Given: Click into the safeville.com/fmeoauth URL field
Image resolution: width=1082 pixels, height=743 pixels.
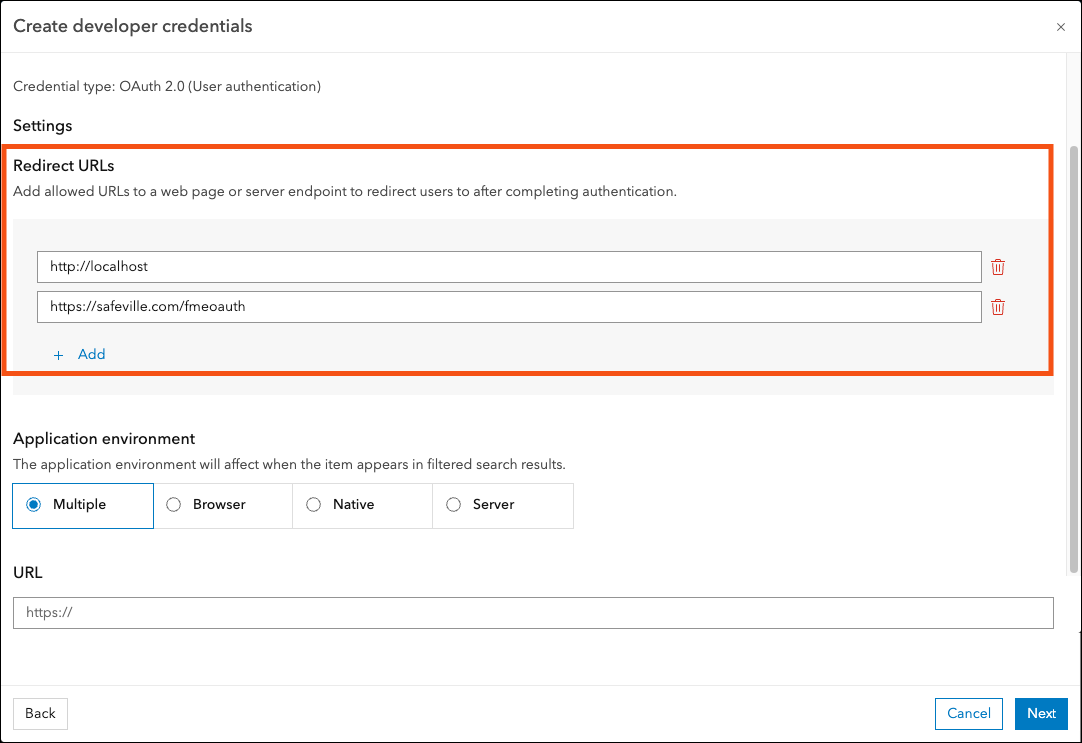Looking at the screenshot, I should tap(509, 307).
